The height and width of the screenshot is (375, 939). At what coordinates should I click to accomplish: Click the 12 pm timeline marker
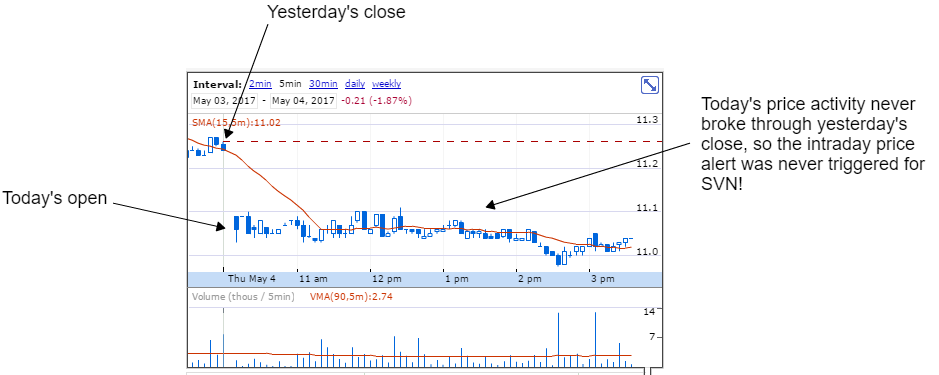pyautogui.click(x=387, y=279)
